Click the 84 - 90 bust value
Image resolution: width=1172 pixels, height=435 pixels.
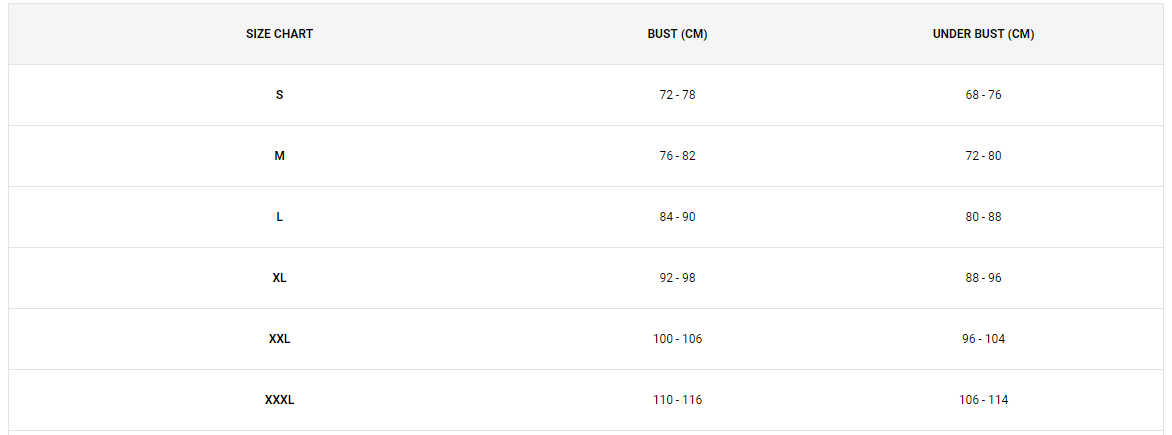click(x=677, y=217)
